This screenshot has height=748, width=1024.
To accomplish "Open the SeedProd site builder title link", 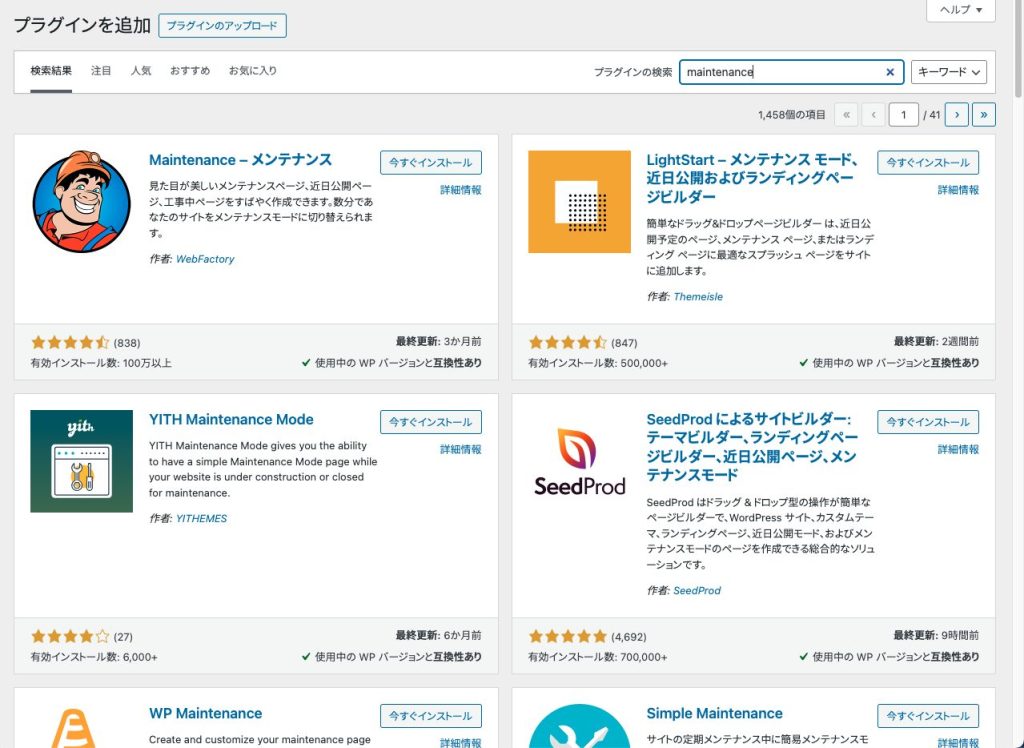I will tap(751, 447).
